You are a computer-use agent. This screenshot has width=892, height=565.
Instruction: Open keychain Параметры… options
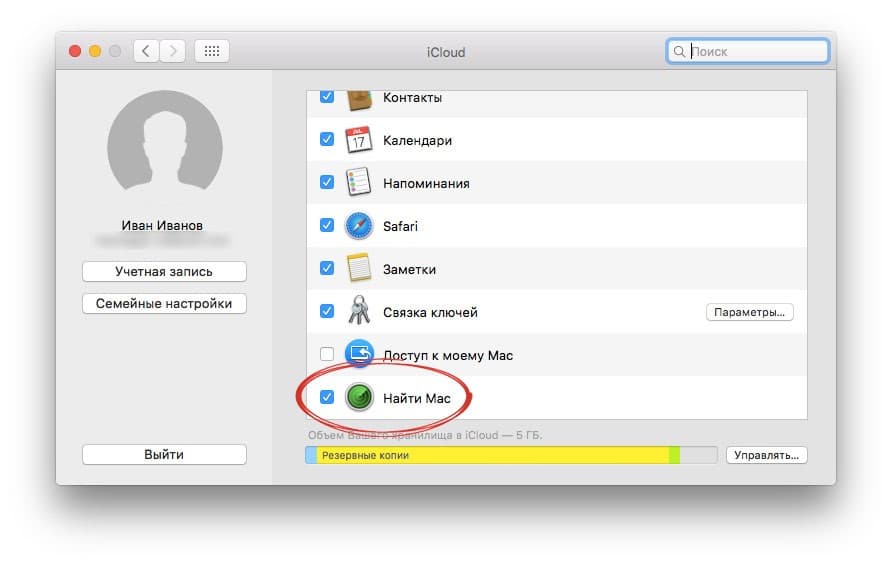pyautogui.click(x=750, y=312)
